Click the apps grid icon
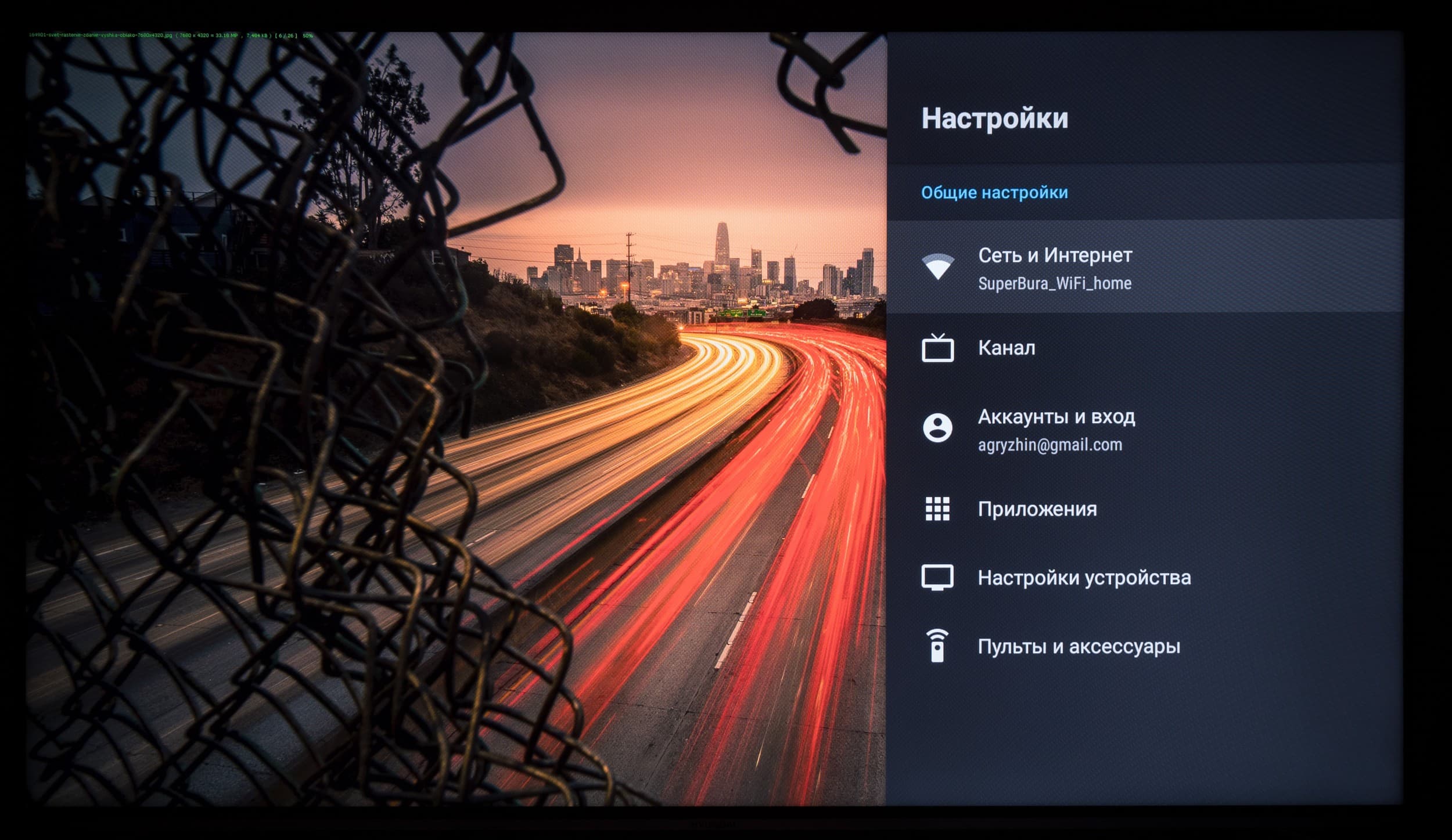The image size is (1452, 840). click(x=937, y=509)
